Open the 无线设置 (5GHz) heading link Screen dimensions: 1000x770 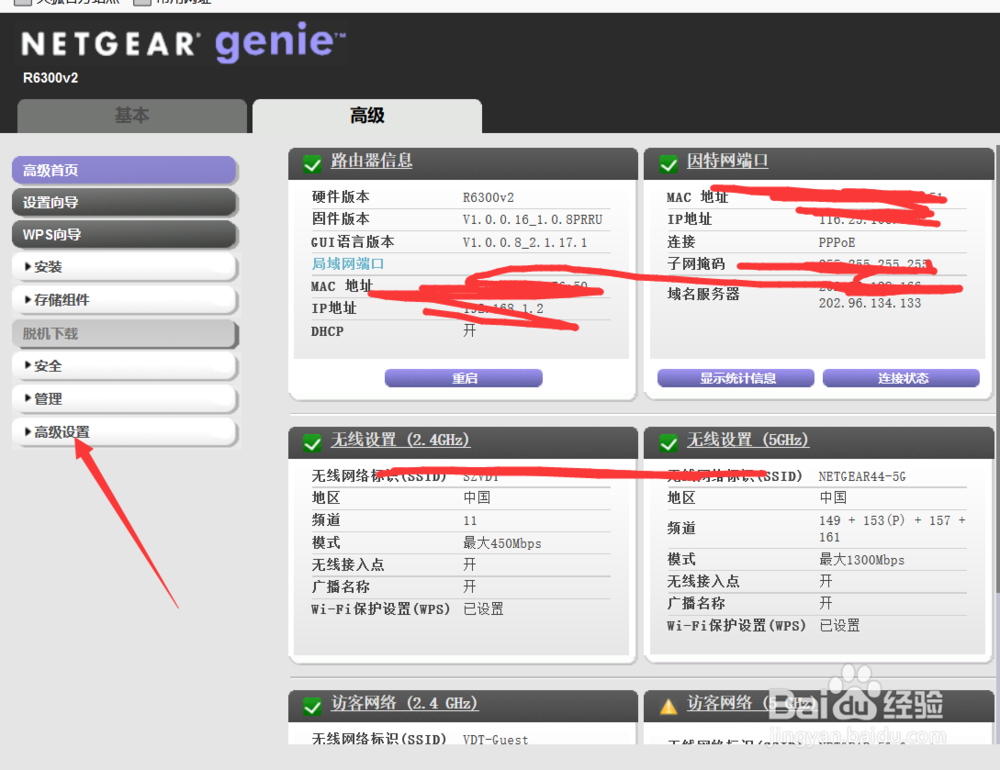pyautogui.click(x=747, y=440)
